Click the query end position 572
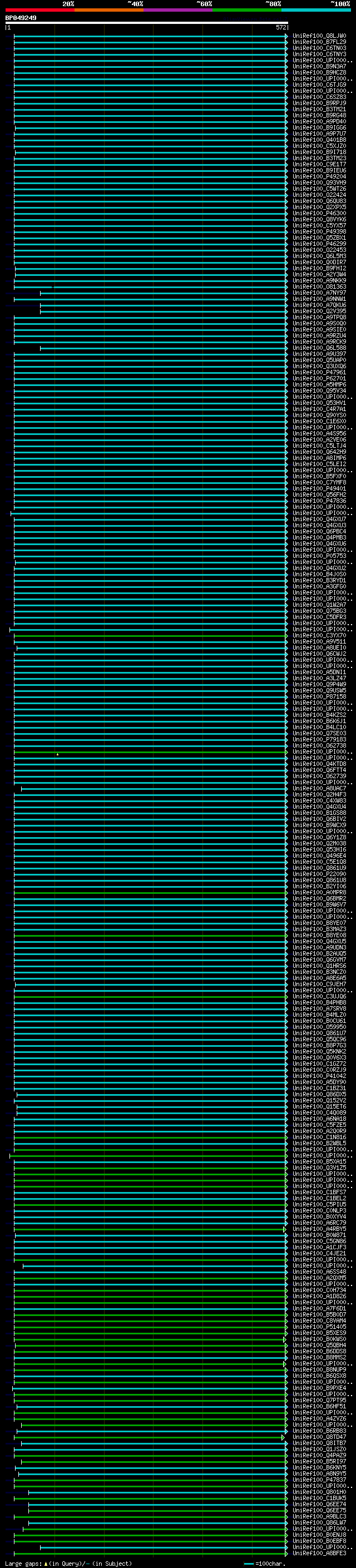356x1568 pixels. [x=280, y=27]
